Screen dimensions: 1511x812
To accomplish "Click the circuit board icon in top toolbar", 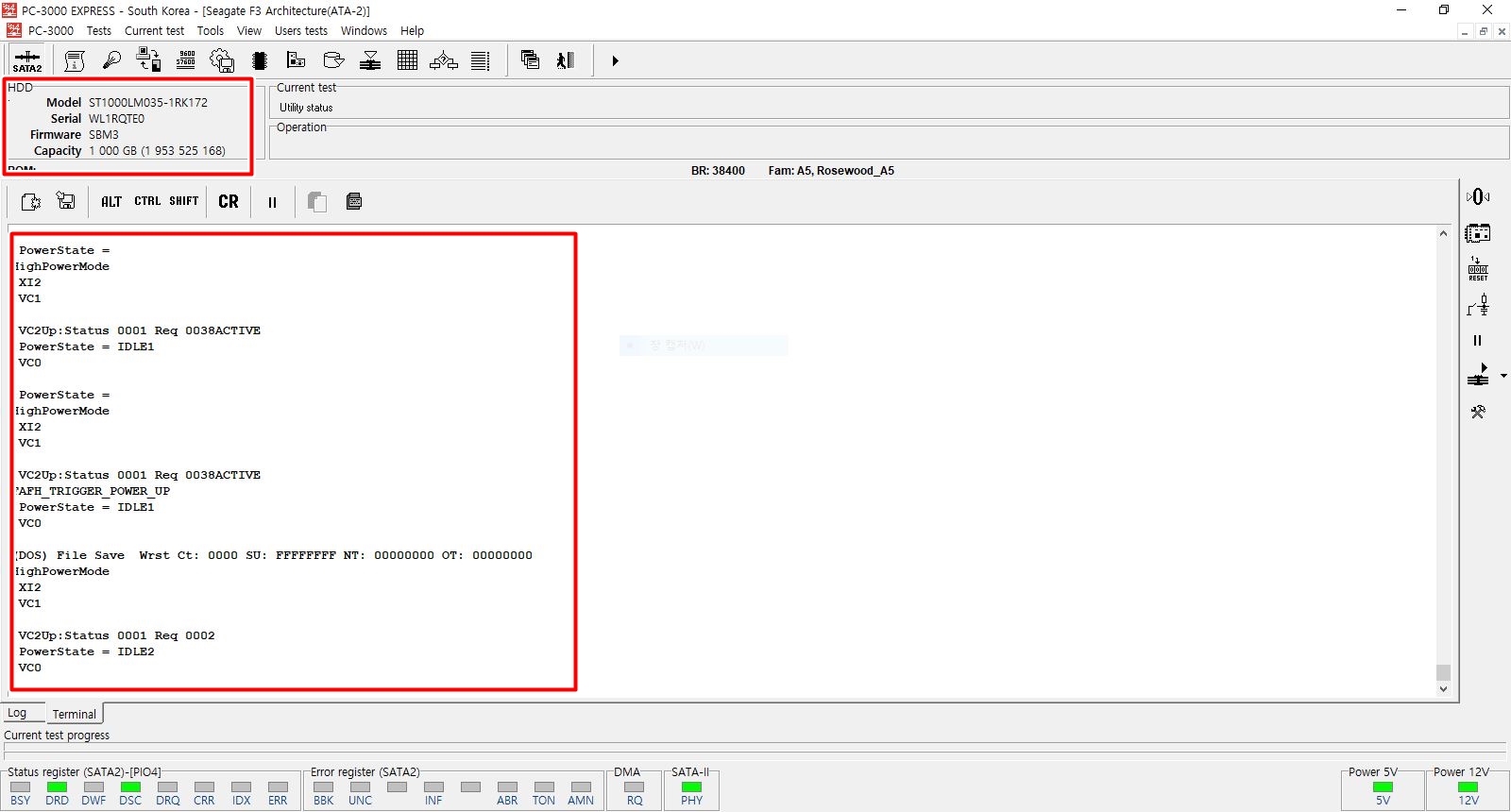I will coord(297,60).
